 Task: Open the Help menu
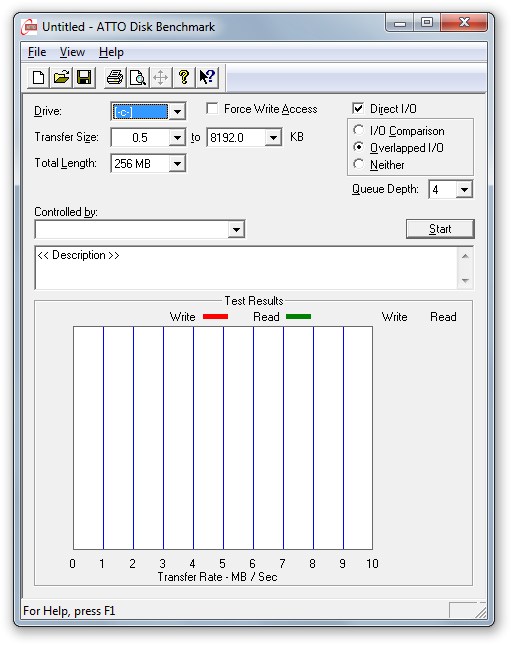(x=111, y=52)
